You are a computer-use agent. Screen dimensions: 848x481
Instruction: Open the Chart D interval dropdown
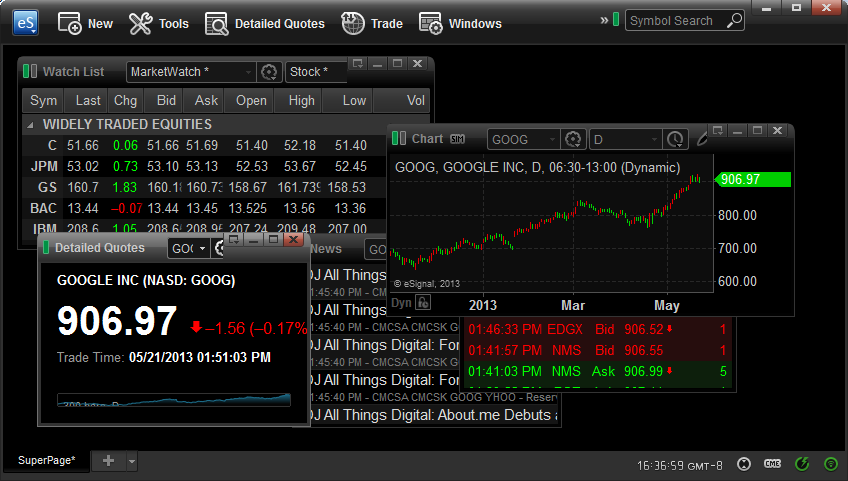[x=626, y=140]
